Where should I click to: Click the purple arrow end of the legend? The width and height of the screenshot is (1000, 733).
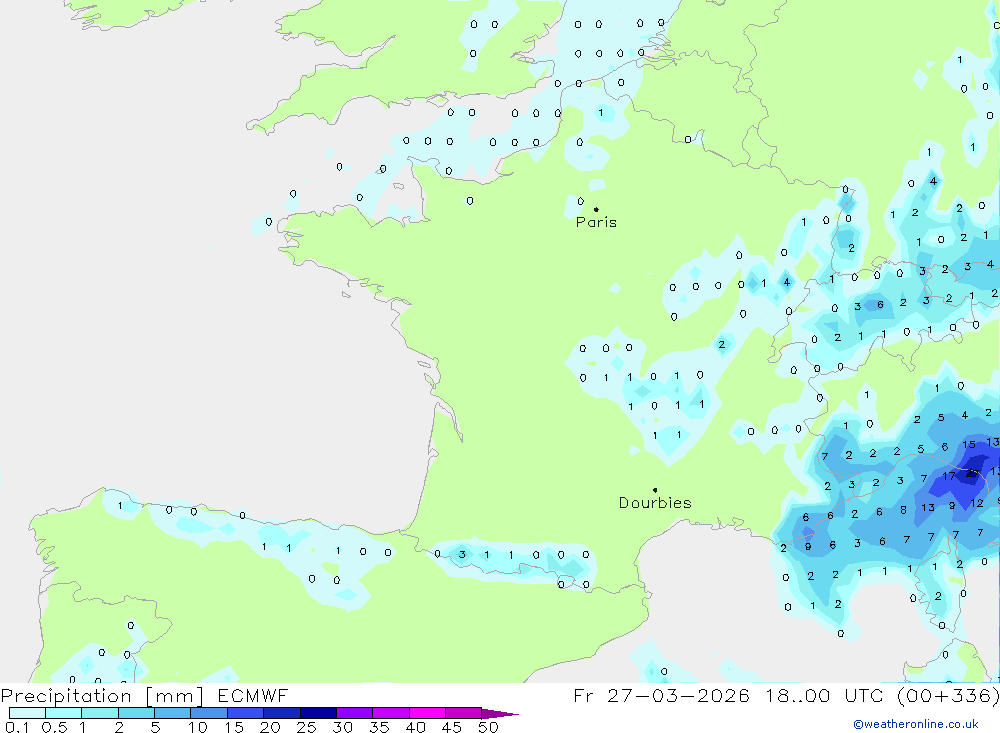500,713
